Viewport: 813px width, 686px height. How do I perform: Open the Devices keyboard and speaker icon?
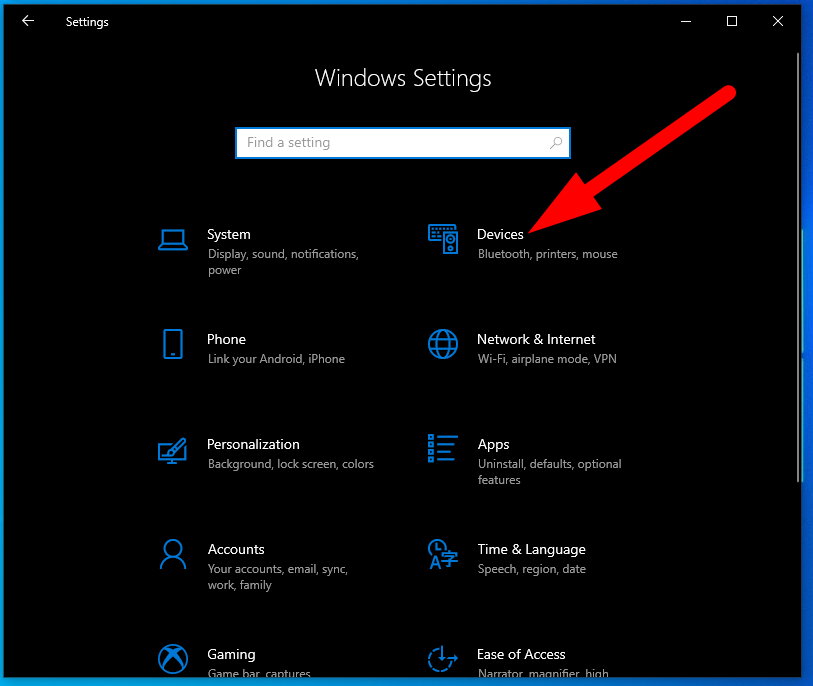[443, 239]
